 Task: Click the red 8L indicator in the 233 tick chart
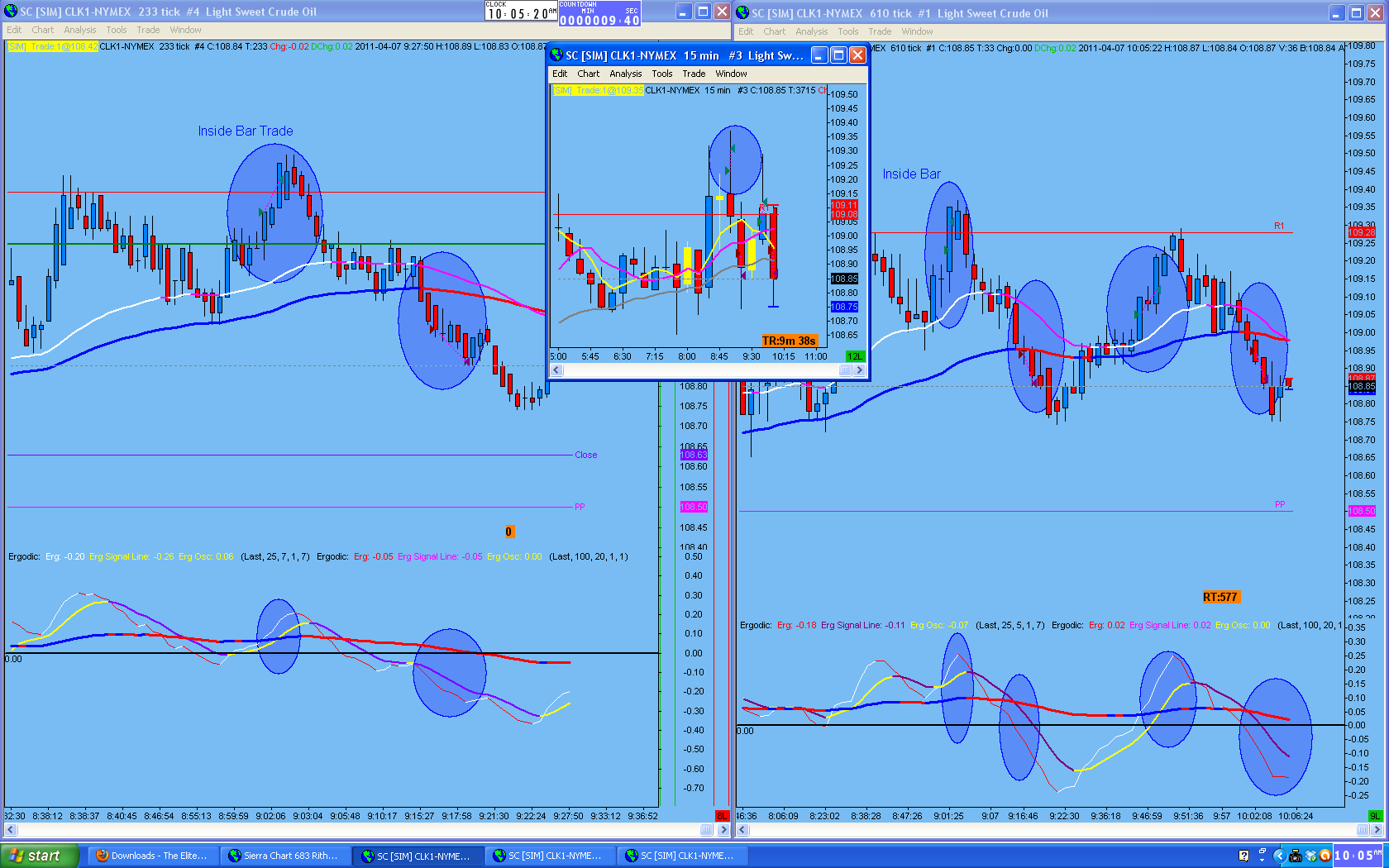click(723, 816)
